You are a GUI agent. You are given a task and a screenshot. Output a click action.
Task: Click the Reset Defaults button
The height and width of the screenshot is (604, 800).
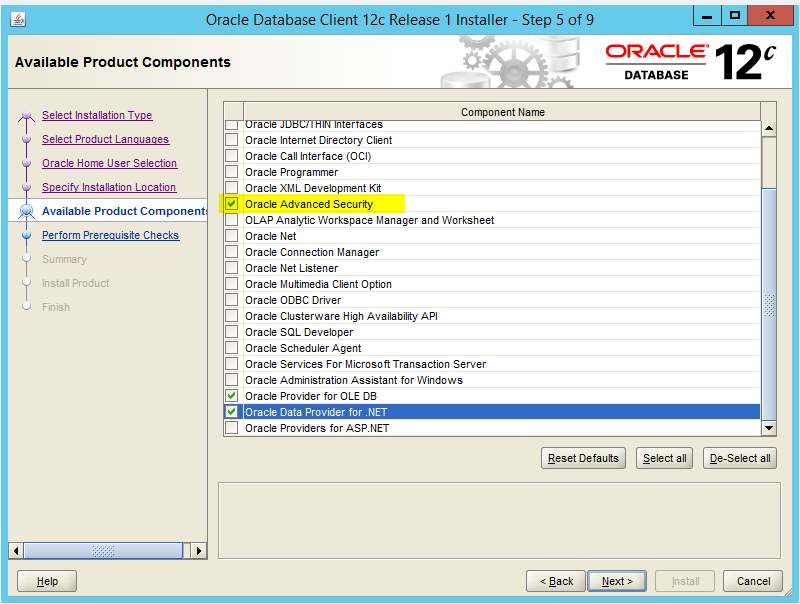583,458
